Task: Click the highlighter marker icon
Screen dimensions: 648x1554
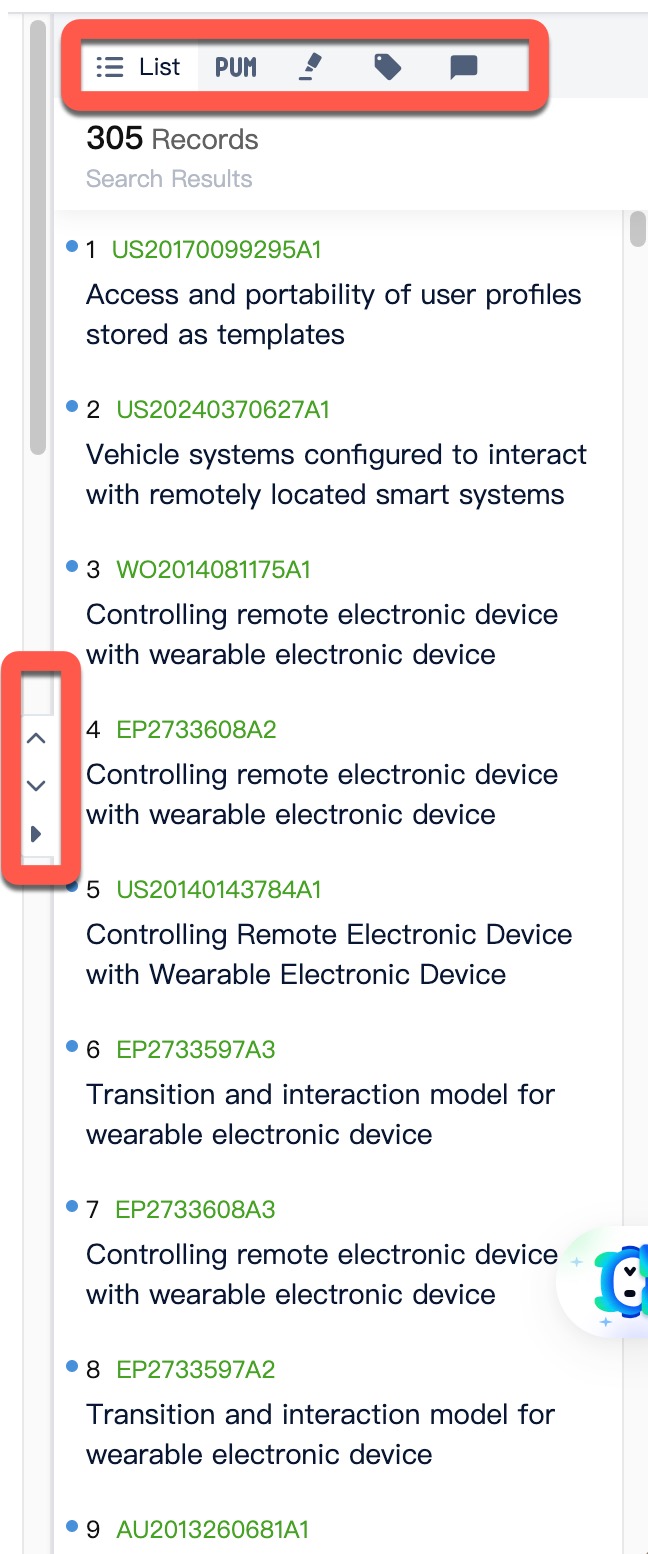Action: click(x=311, y=67)
